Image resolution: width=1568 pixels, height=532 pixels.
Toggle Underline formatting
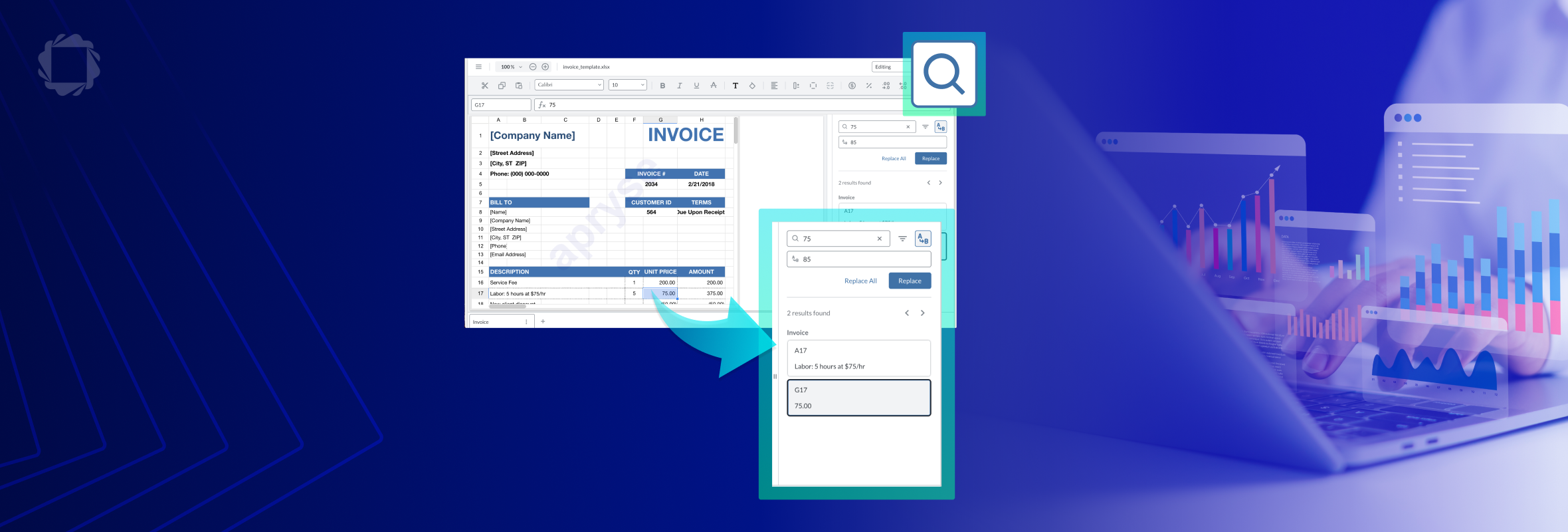point(696,85)
